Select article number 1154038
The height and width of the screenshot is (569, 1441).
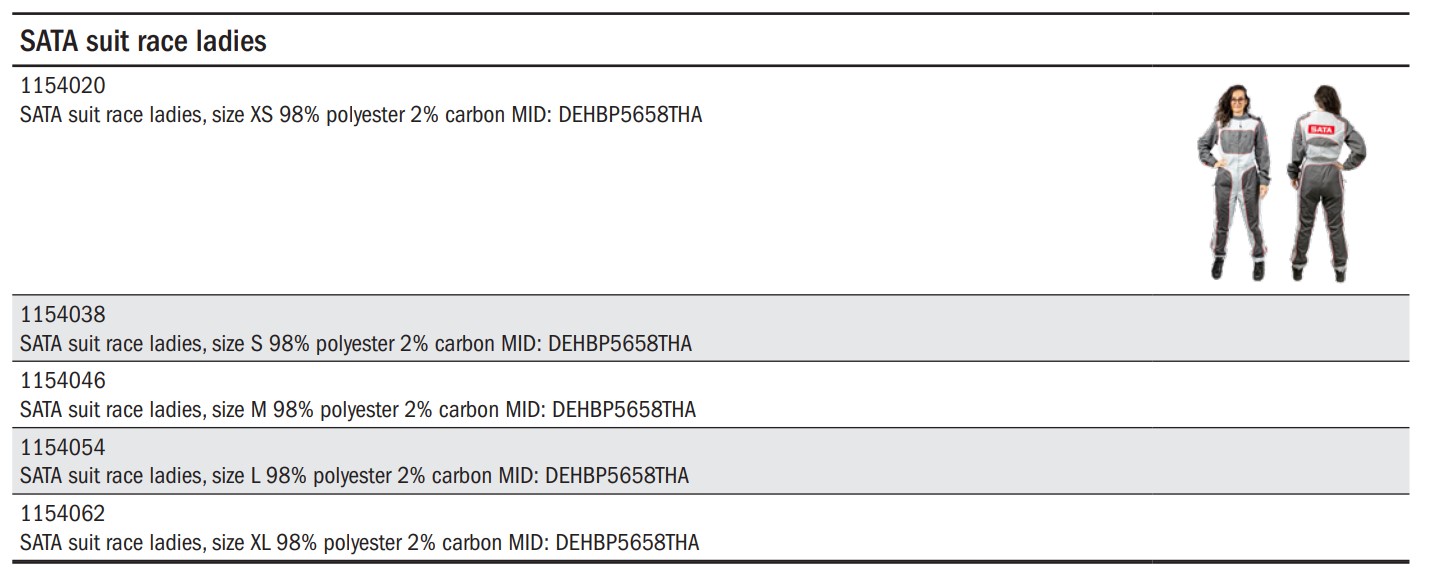coord(62,316)
